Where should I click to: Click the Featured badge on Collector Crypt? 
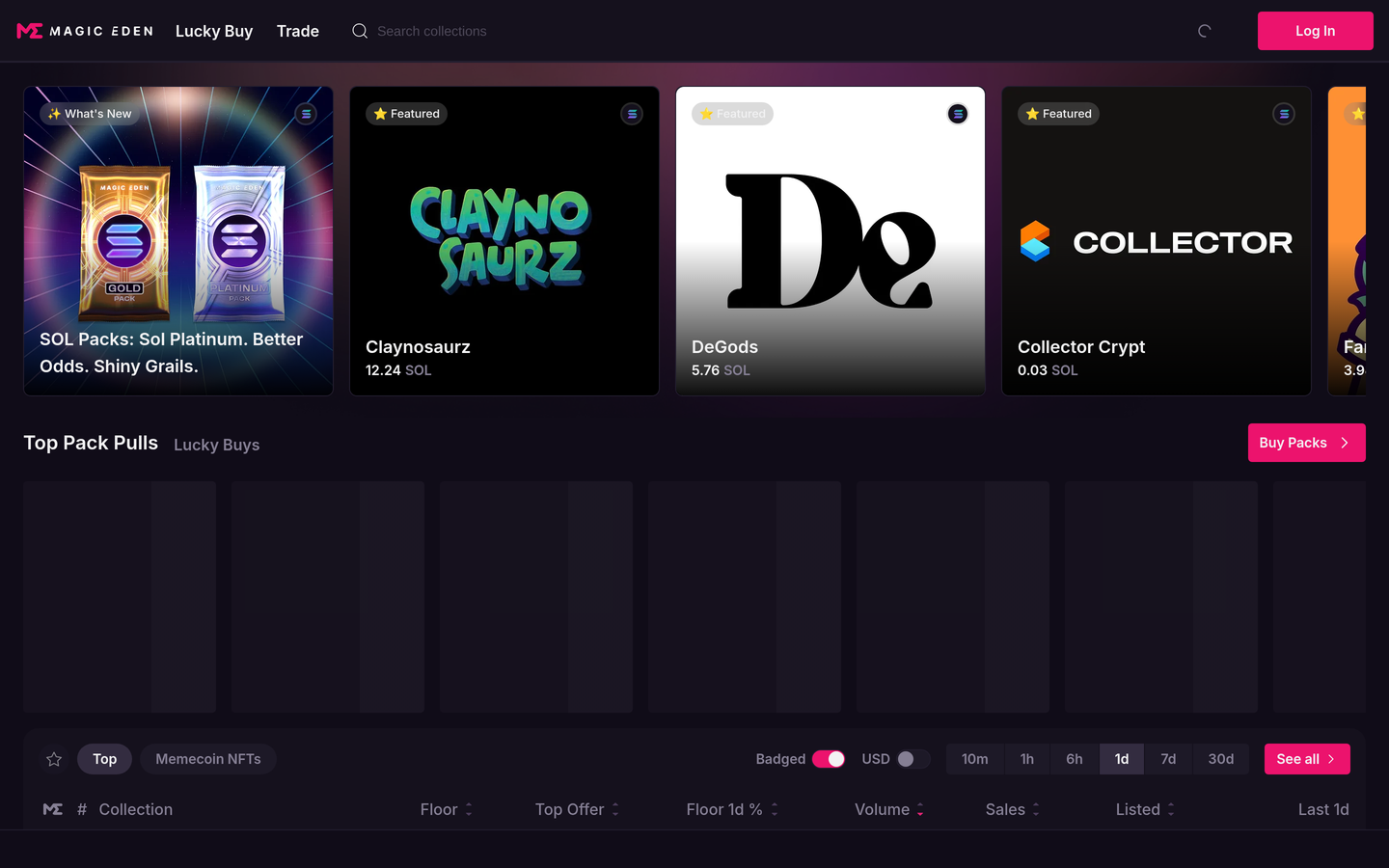(x=1058, y=114)
